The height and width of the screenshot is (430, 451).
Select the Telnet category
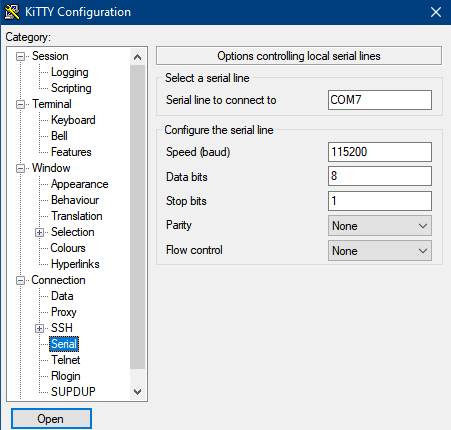click(x=66, y=360)
